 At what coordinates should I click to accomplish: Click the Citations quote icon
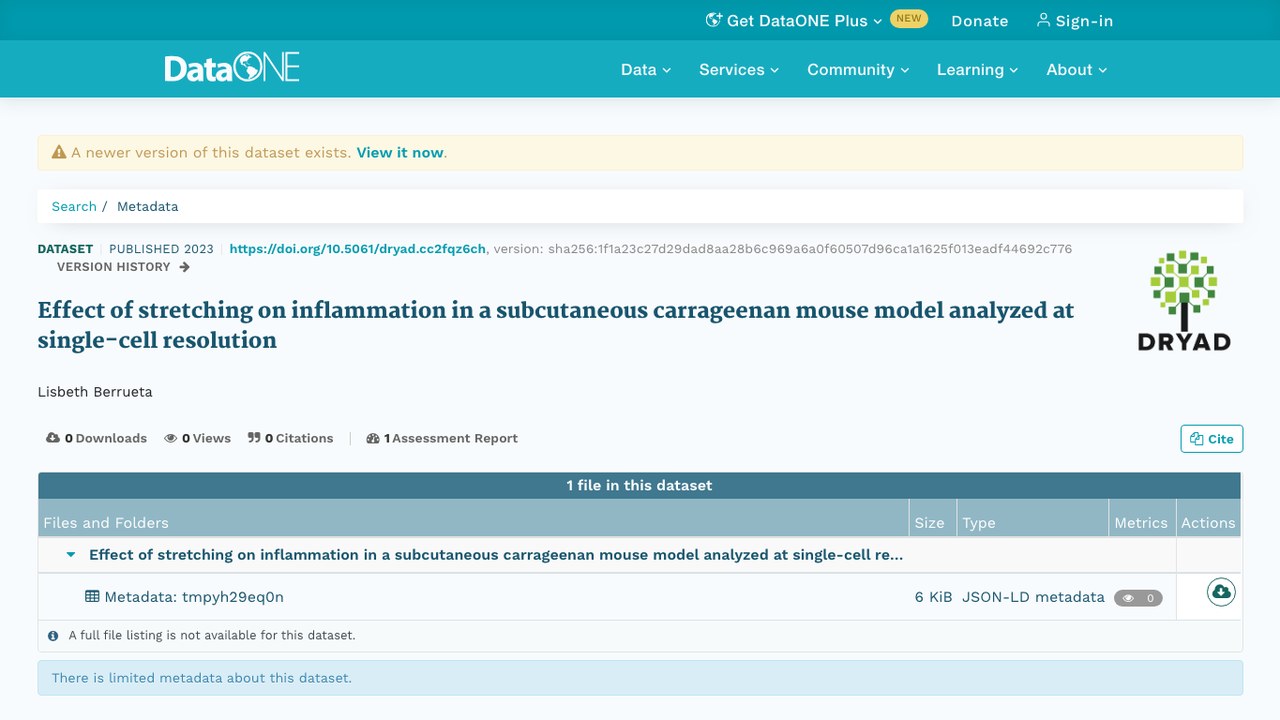pos(254,438)
